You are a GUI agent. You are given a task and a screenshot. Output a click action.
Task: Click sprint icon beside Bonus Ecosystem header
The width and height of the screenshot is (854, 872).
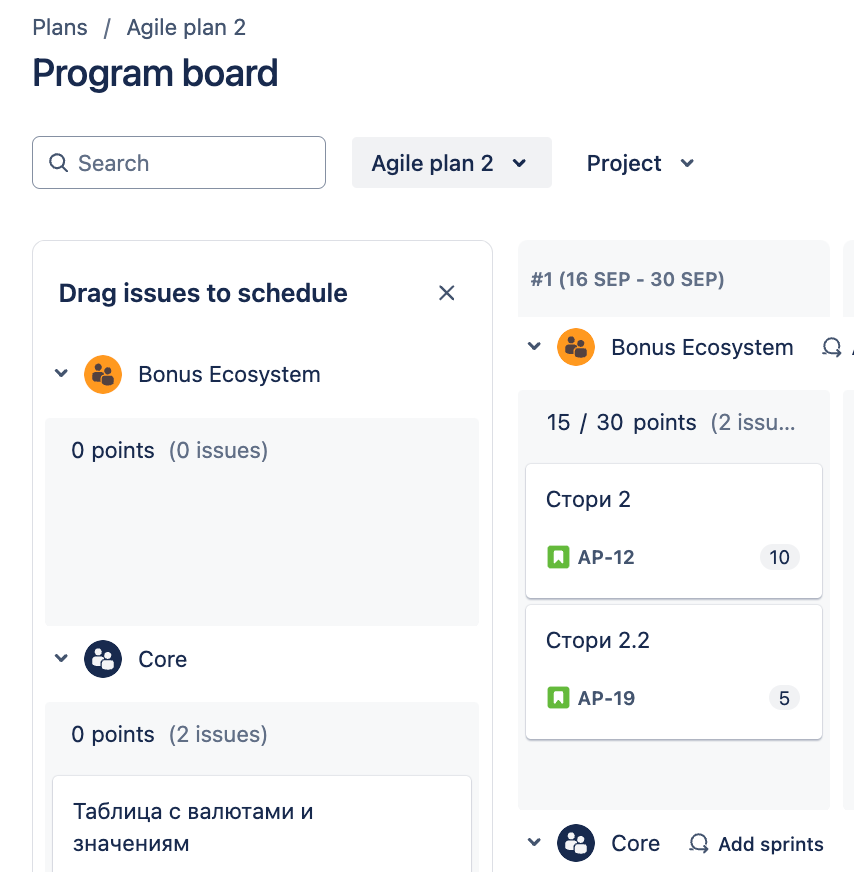[832, 348]
